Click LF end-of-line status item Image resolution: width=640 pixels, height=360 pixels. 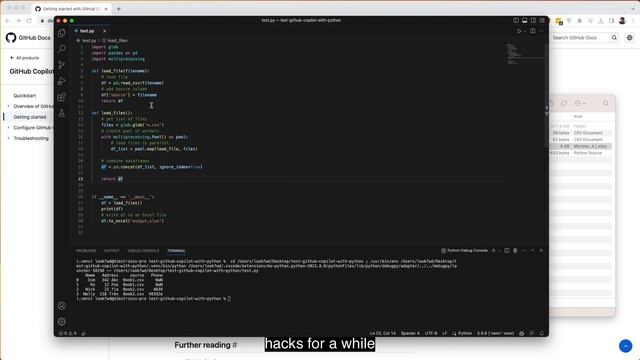pyautogui.click(x=444, y=333)
